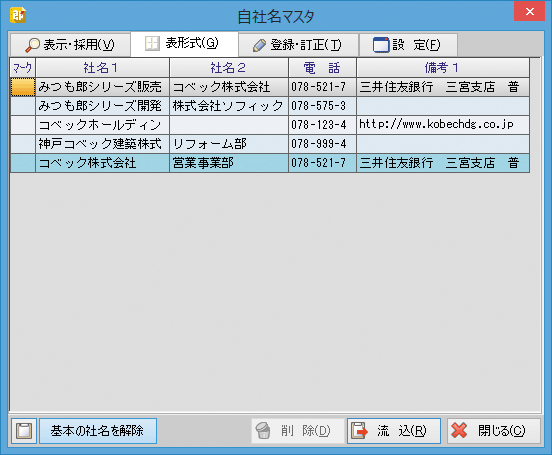Sort by the 社名2 column header
Screen dimensions: 552x455
pos(229,68)
